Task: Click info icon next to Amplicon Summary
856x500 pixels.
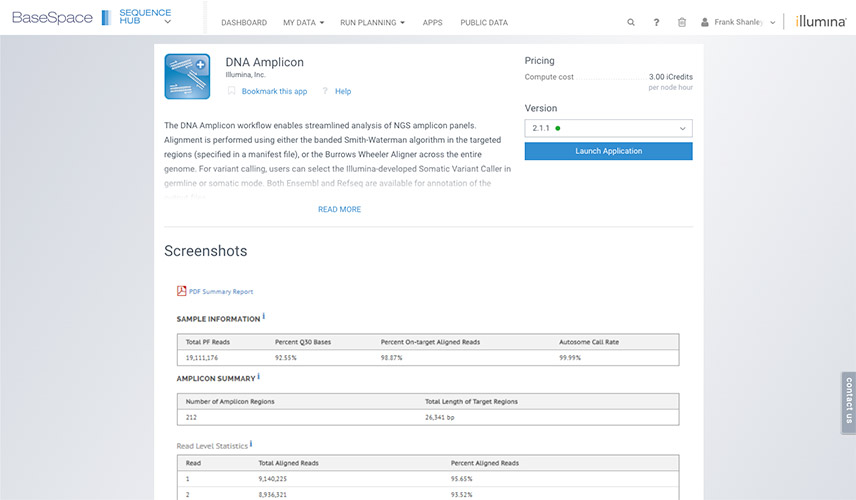Action: [259, 377]
